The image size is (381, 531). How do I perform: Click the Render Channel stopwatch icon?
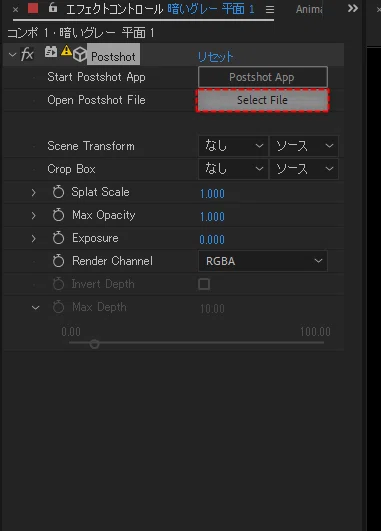click(x=58, y=261)
